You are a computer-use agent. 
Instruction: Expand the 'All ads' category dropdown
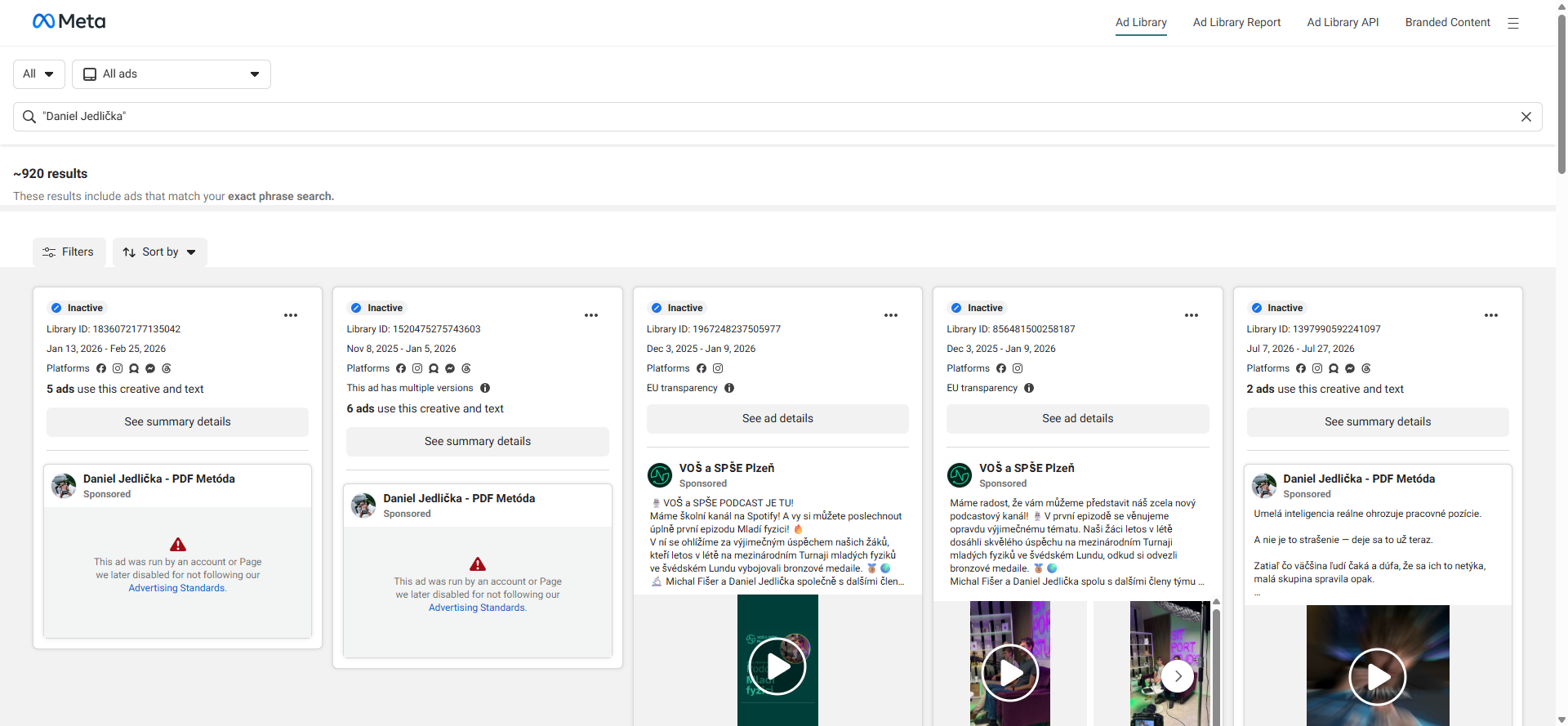point(171,74)
